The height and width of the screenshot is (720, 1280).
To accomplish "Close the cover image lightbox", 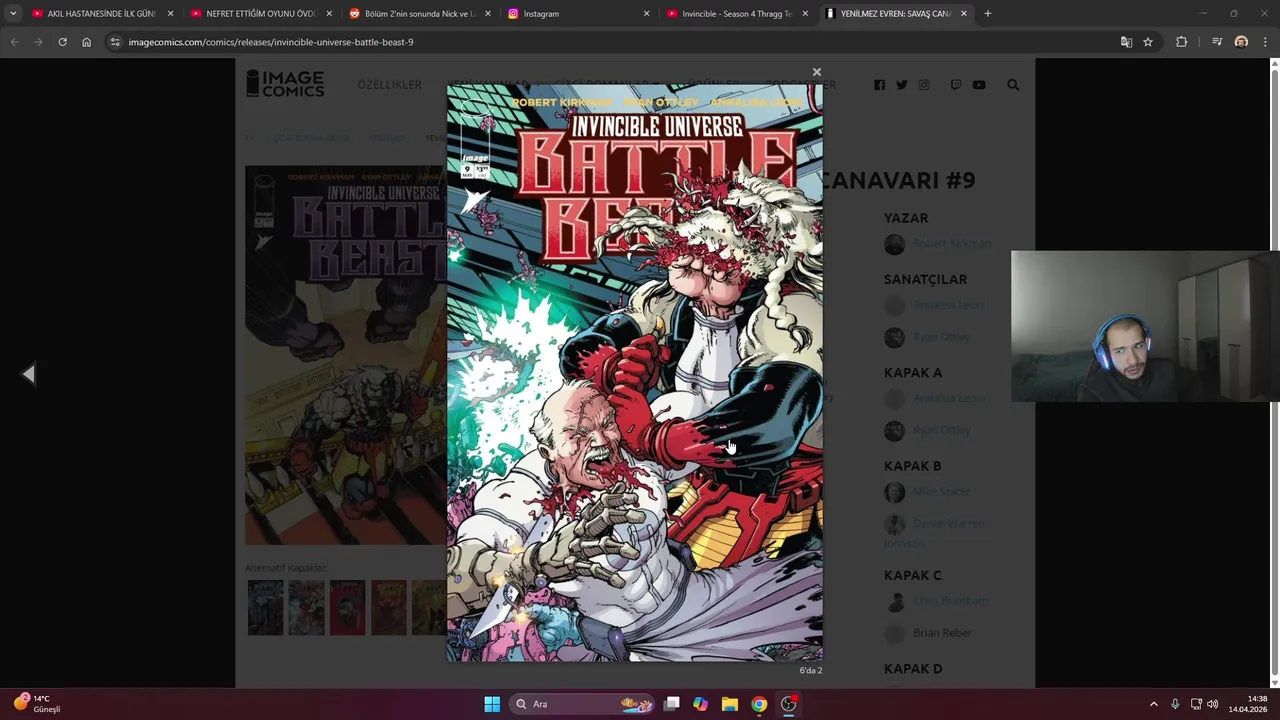I will tap(817, 72).
